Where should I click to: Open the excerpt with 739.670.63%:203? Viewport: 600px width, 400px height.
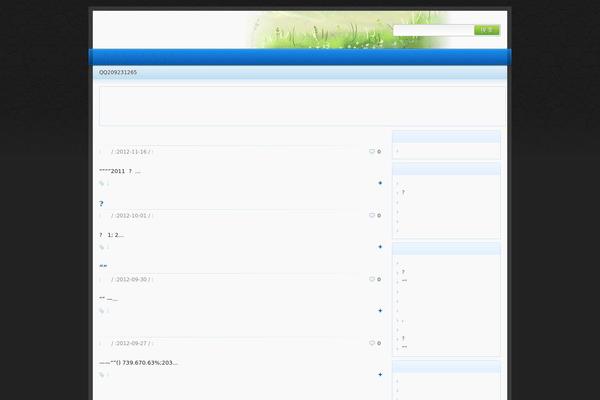pos(138,362)
